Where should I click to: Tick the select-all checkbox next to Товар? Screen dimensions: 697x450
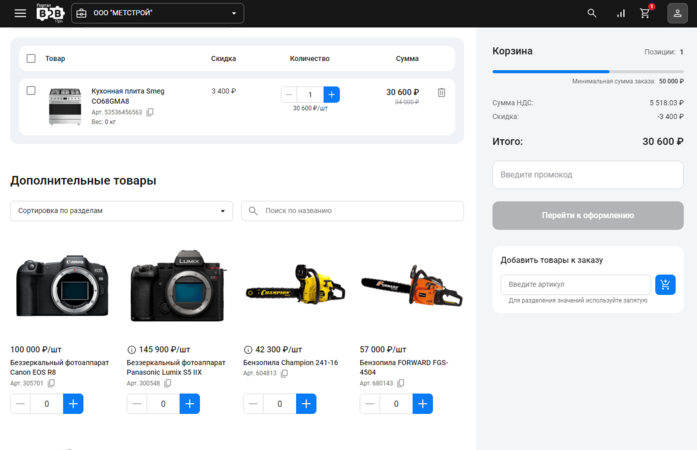pos(31,58)
